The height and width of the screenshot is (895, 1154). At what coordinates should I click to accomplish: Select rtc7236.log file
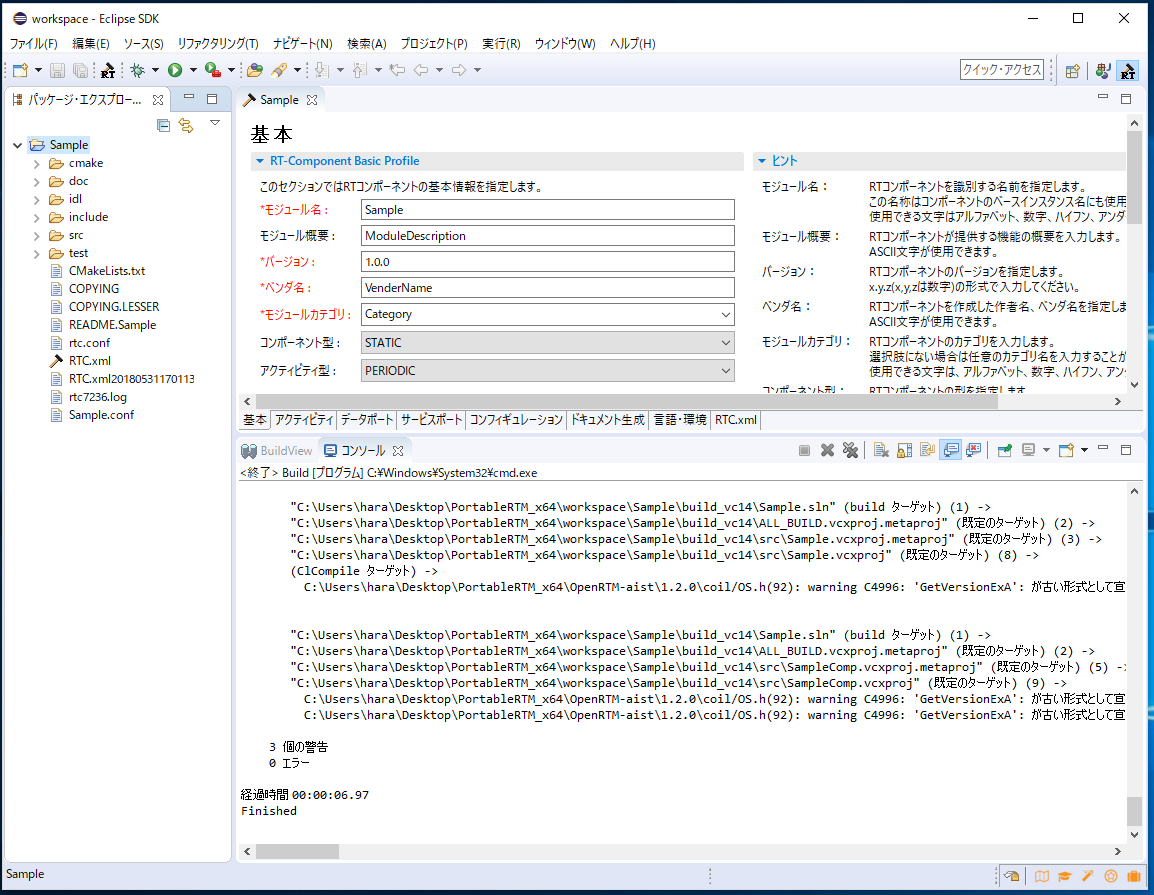tap(97, 397)
